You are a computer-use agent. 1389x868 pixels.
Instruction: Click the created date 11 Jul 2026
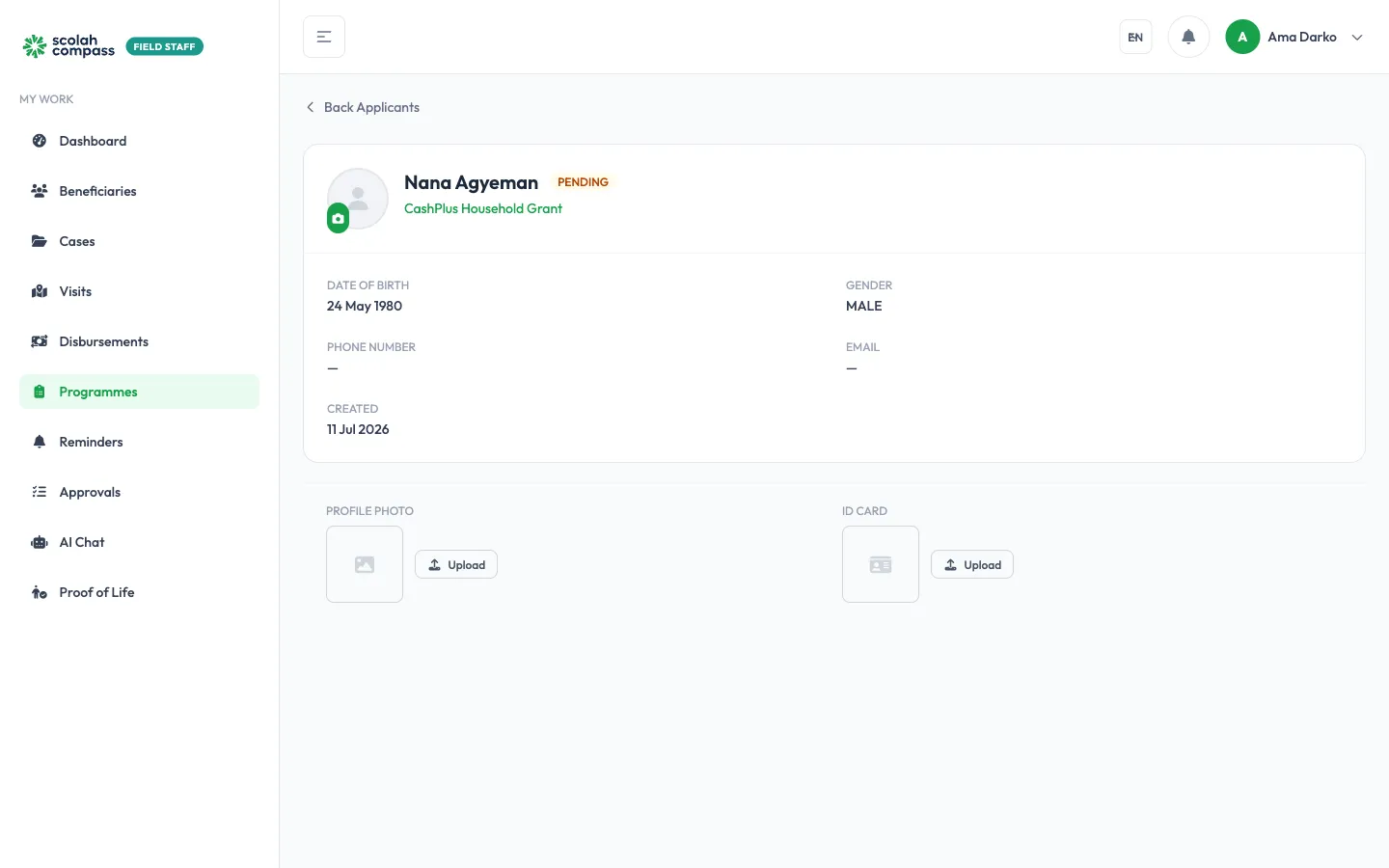pyautogui.click(x=358, y=429)
